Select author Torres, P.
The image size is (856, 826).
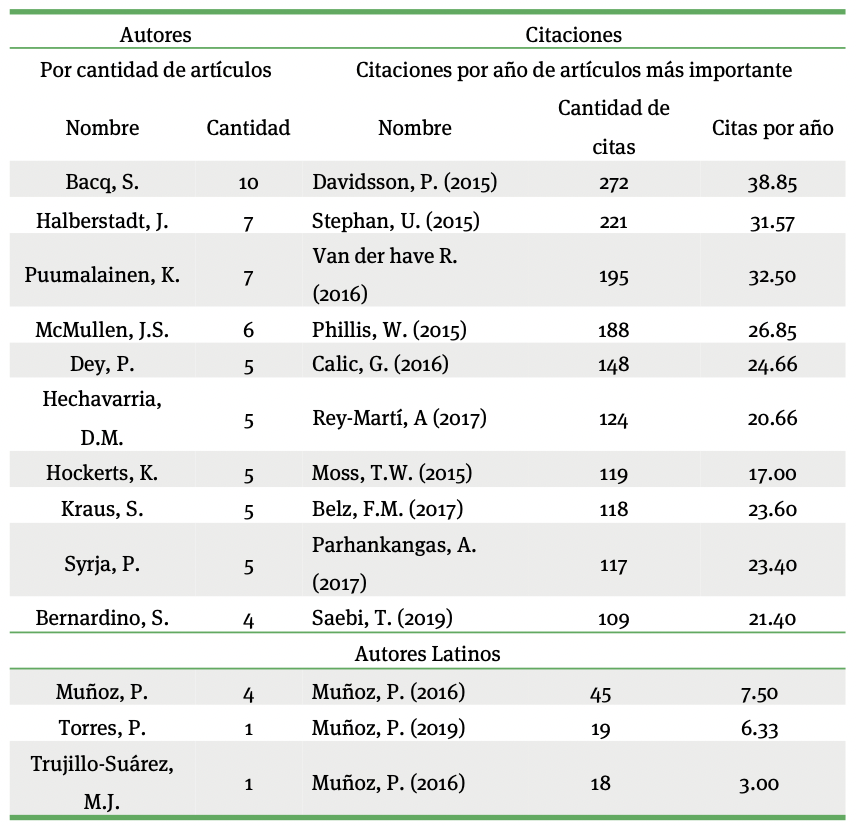[102, 729]
